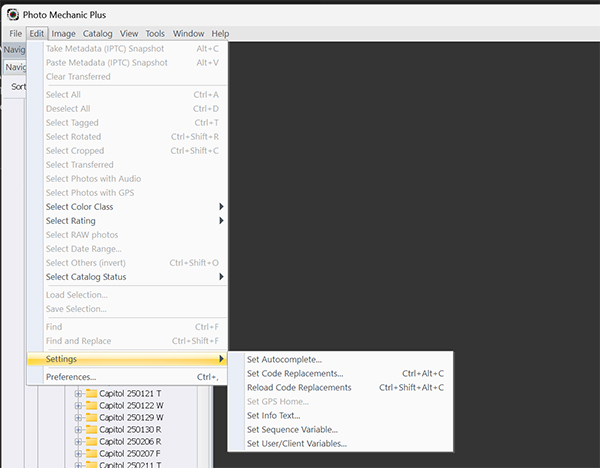The height and width of the screenshot is (468, 600).
Task: Click the Sort label in the navigator
Action: pyautogui.click(x=18, y=87)
